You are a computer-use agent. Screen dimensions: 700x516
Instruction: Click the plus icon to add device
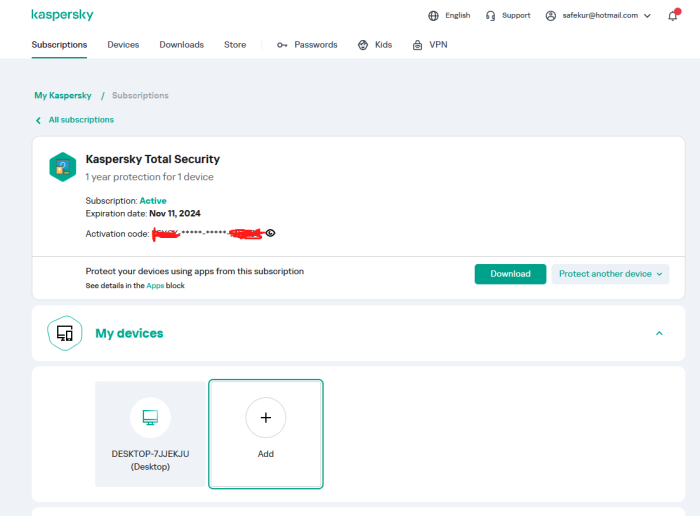pos(265,417)
